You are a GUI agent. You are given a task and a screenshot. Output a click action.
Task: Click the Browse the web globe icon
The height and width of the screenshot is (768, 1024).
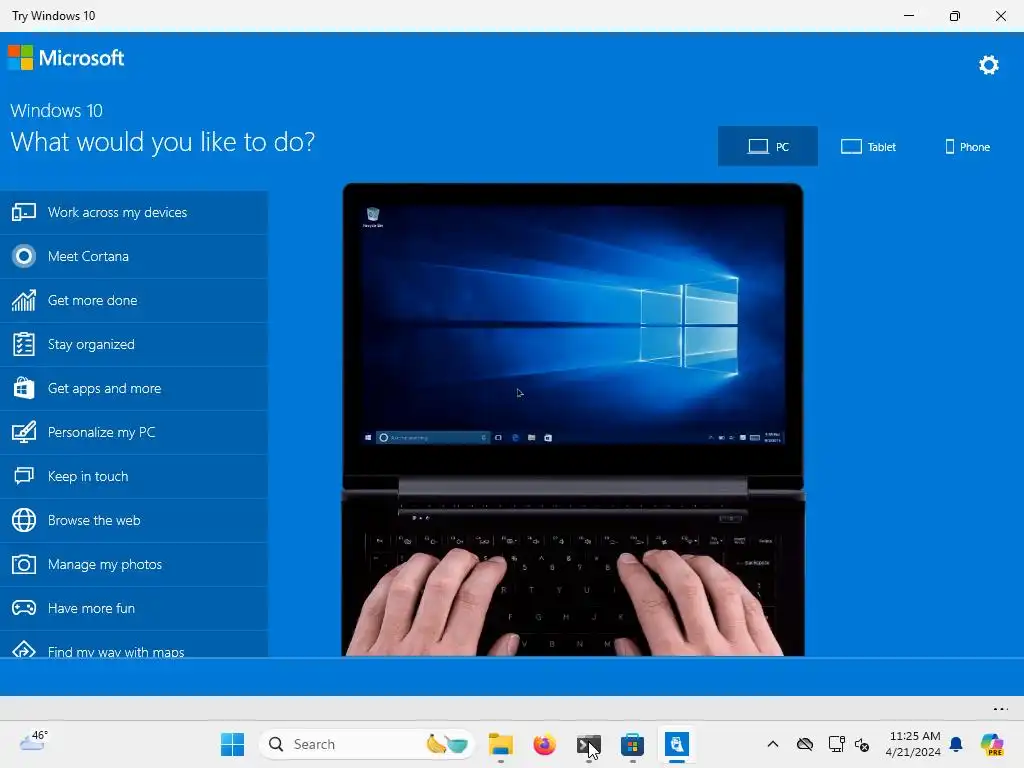coord(24,520)
